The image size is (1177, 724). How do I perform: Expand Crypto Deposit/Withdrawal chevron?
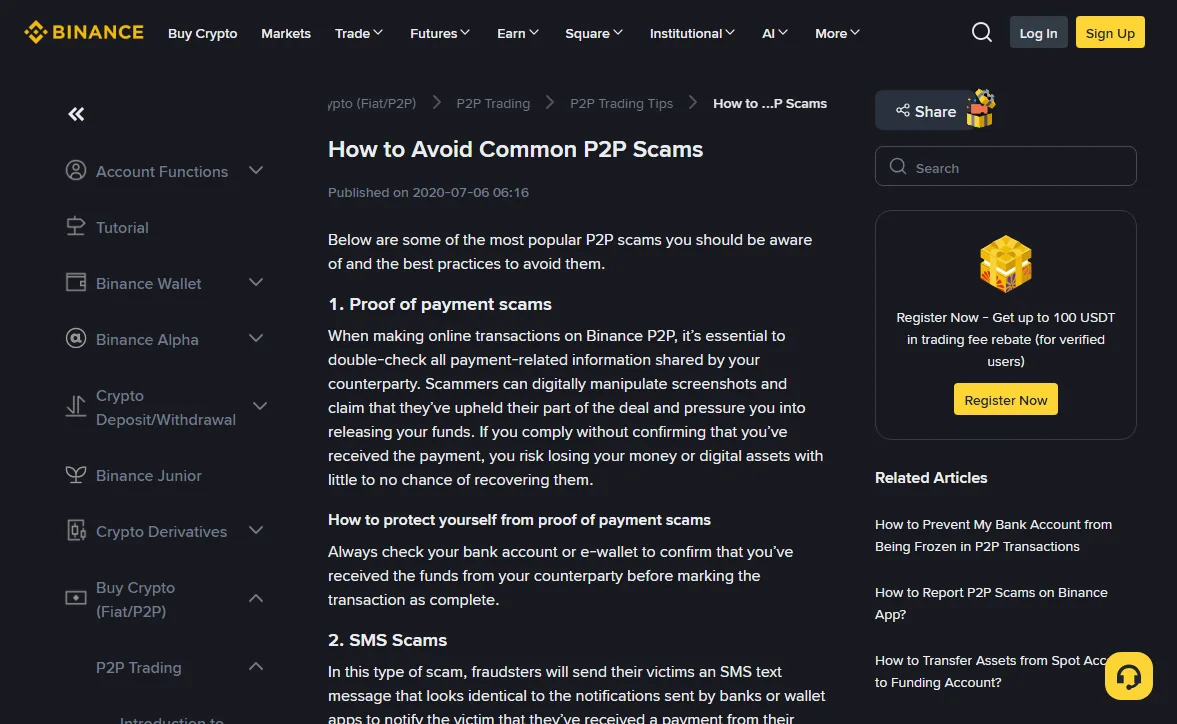pyautogui.click(x=260, y=407)
